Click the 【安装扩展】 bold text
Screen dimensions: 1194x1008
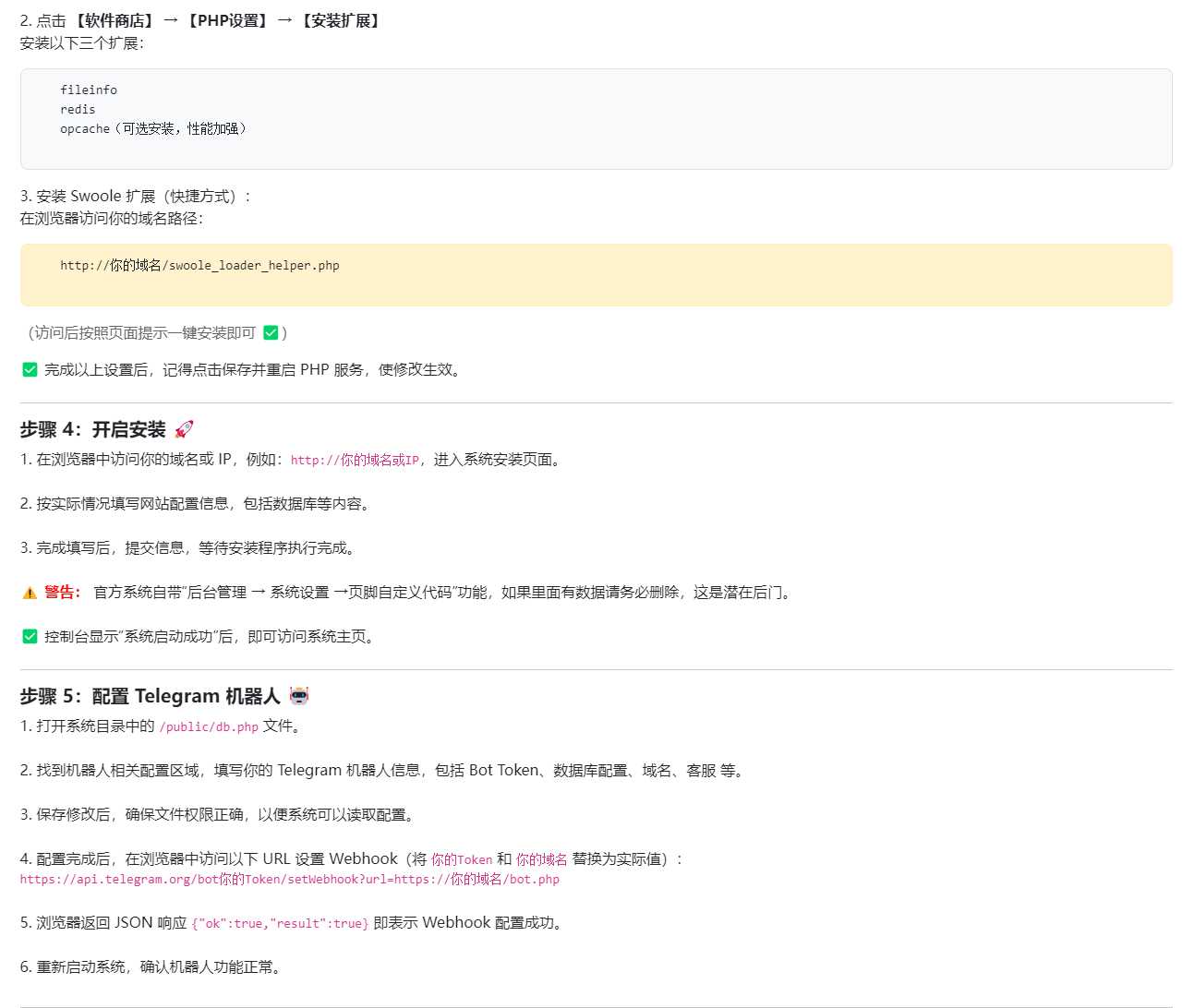click(341, 20)
